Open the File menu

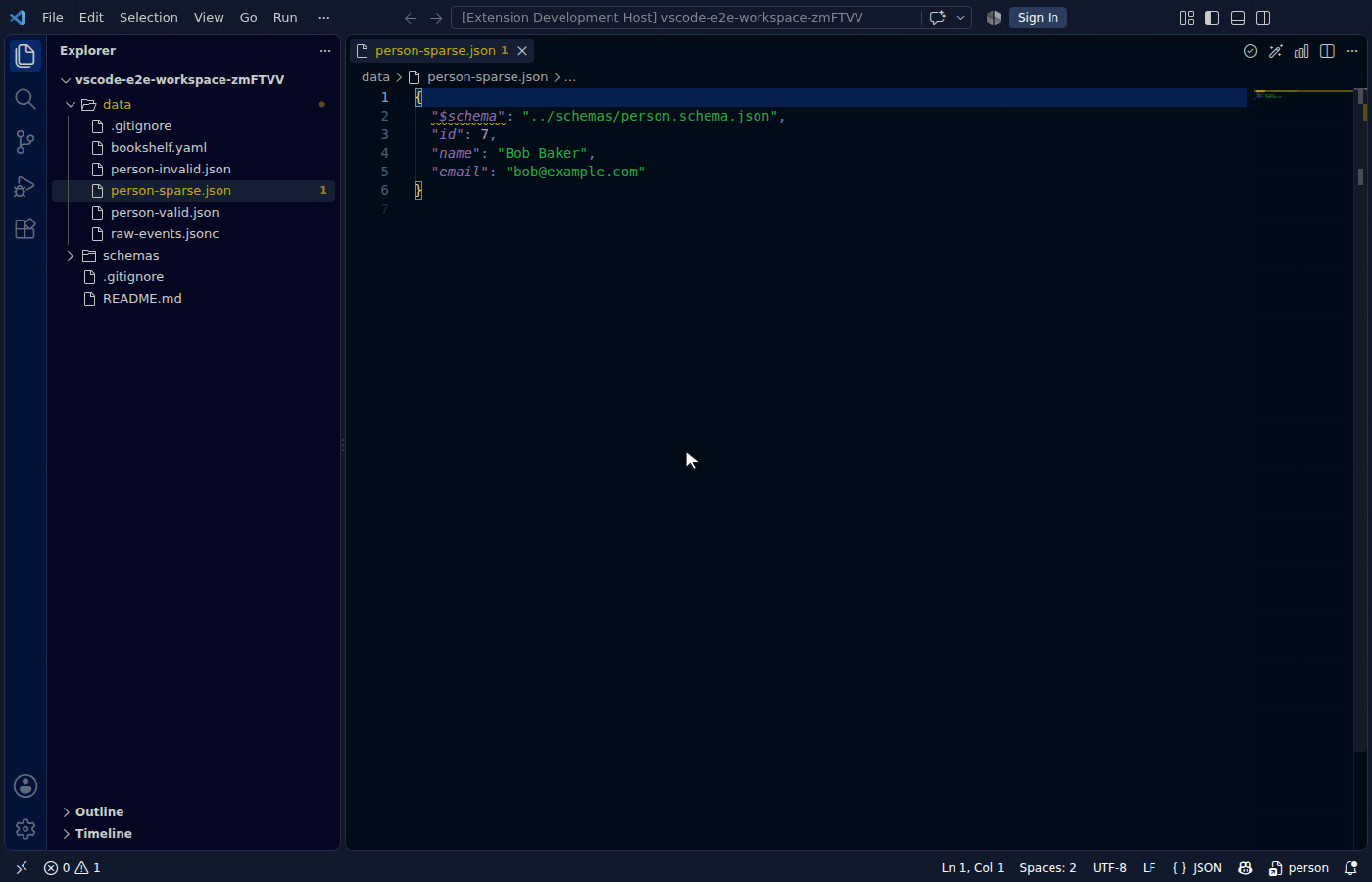53,18
